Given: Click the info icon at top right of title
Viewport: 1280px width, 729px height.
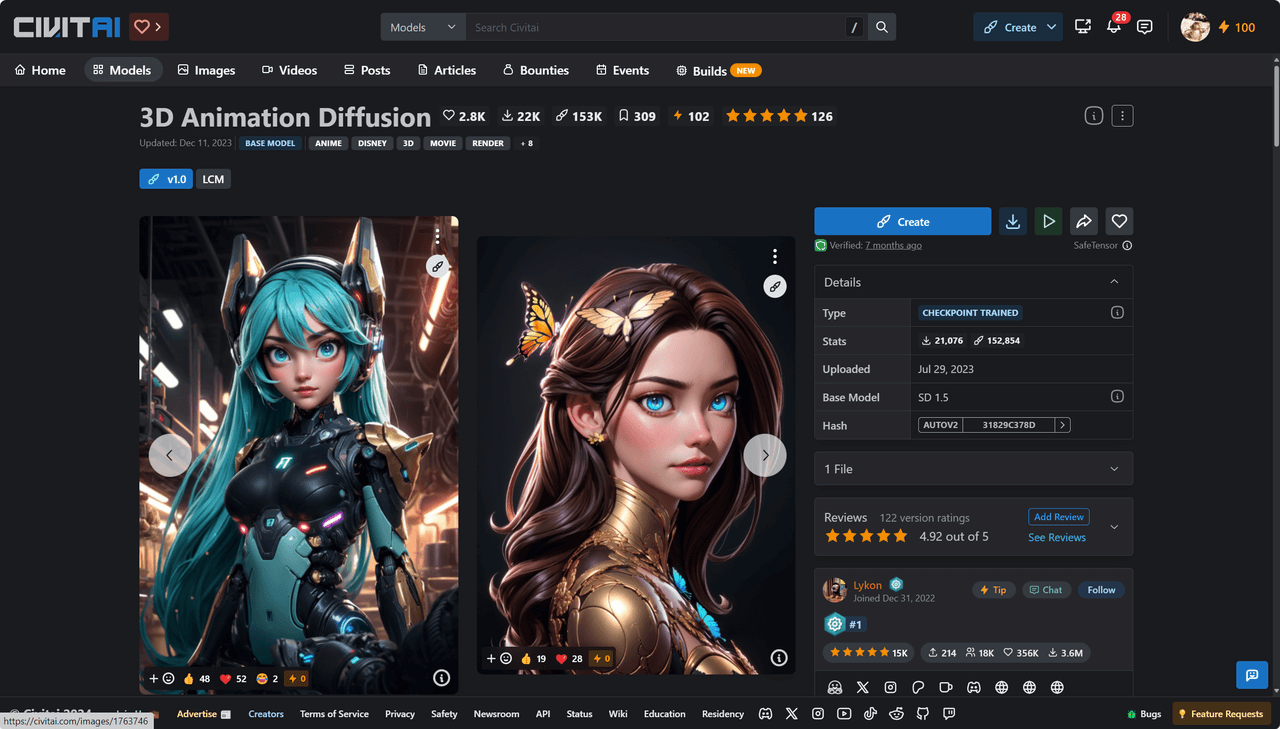Looking at the screenshot, I should click(x=1094, y=116).
